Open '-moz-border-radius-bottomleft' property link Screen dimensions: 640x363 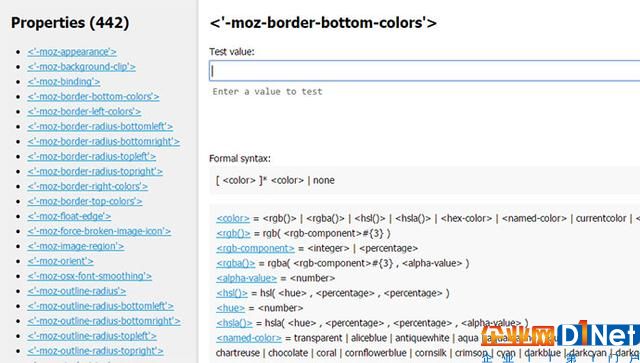[100, 127]
